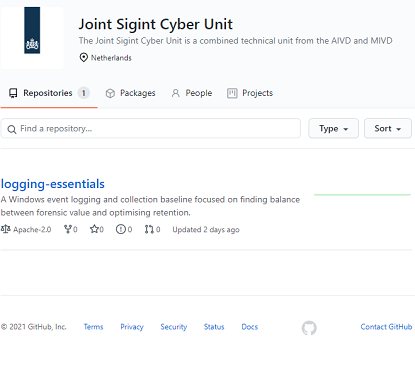Viewport: 415px width, 391px height.
Task: Click the Apache-2.0 license scale icon
Action: pos(6,229)
